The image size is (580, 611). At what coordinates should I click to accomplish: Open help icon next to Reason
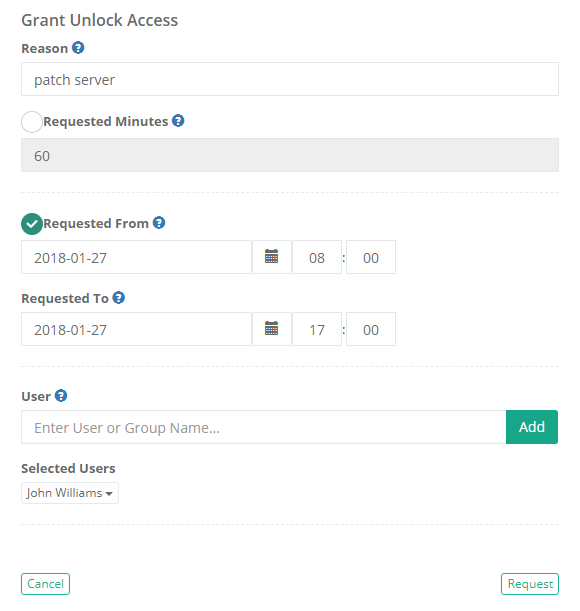(x=78, y=48)
